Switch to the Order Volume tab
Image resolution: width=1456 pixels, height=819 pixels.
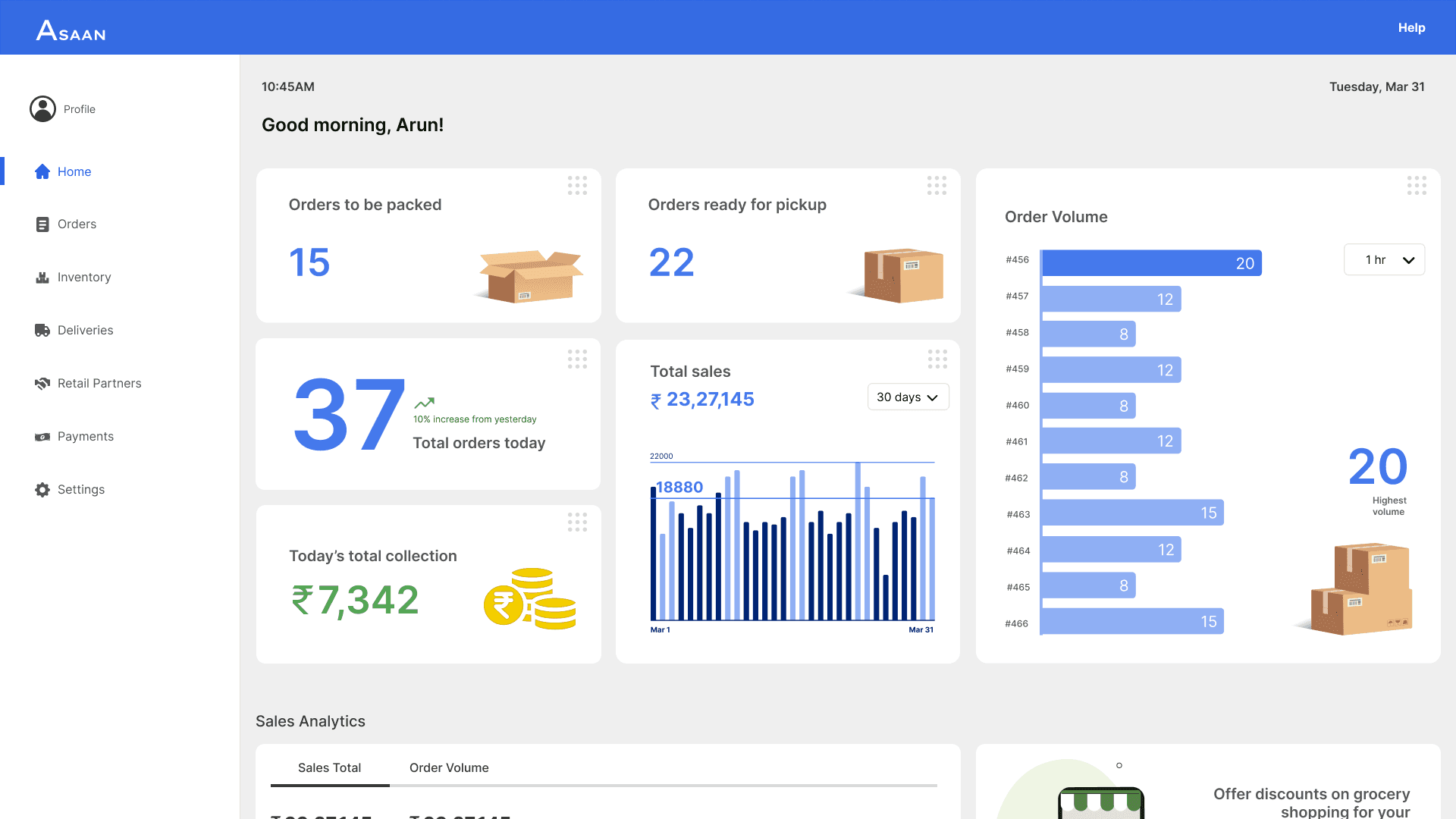point(449,767)
